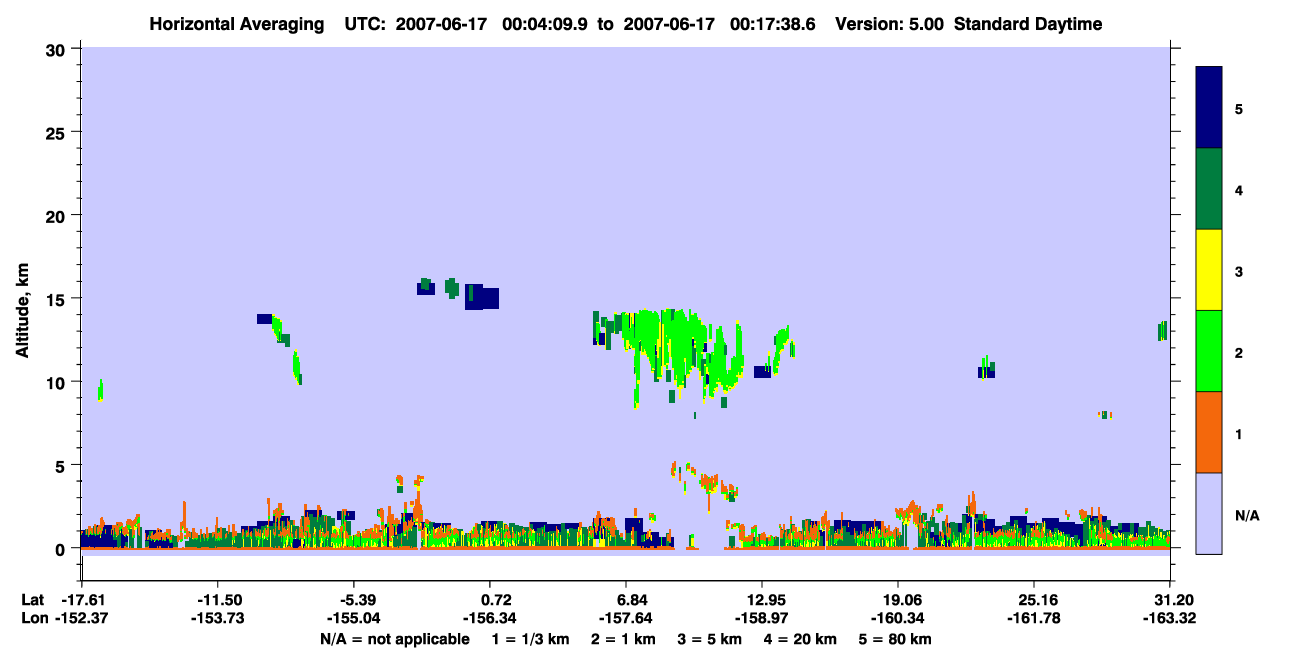Click longitude value -161.78
1300x667 pixels.
pos(1034,619)
